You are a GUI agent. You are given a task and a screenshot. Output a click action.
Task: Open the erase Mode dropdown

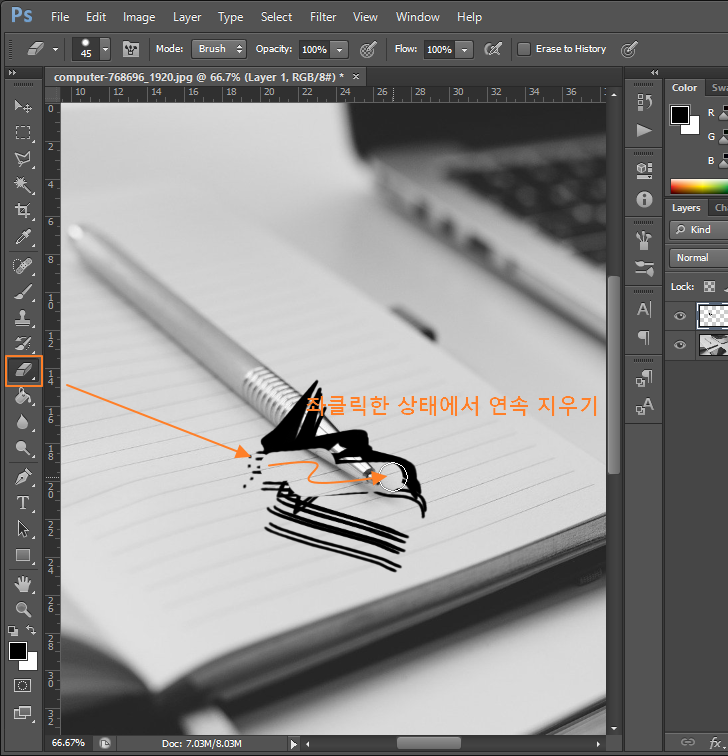click(219, 49)
